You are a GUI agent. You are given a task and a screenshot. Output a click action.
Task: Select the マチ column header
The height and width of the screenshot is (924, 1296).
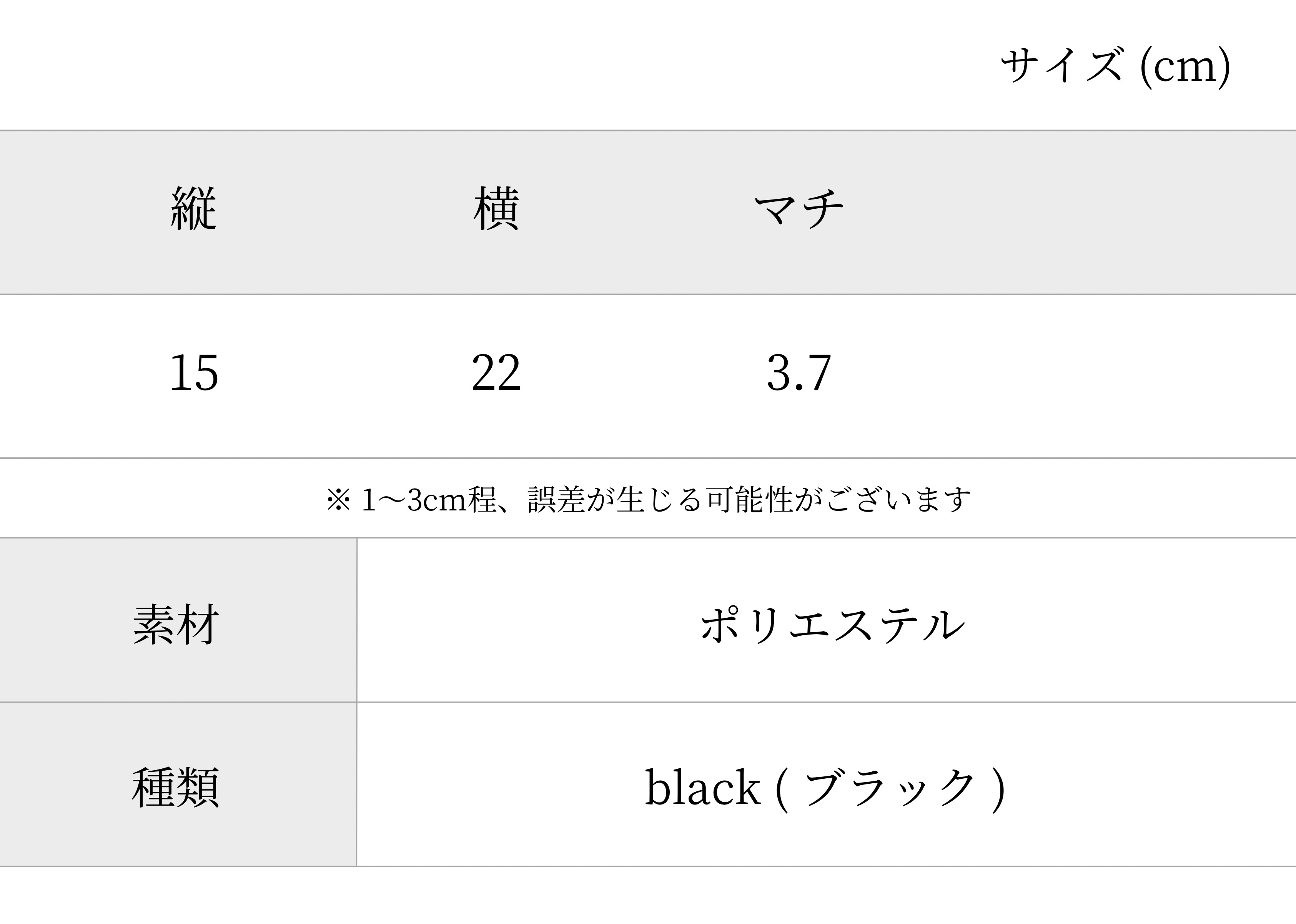coord(799,209)
